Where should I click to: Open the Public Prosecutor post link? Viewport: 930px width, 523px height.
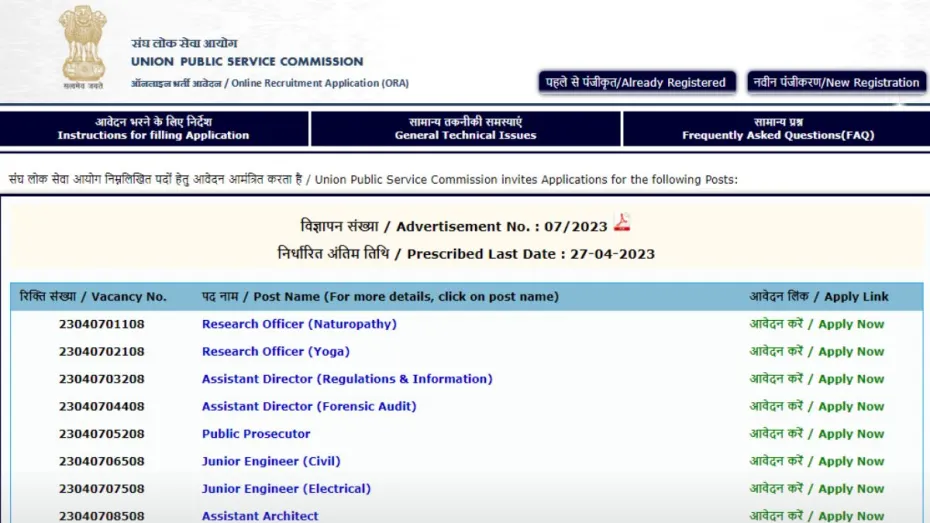[256, 434]
